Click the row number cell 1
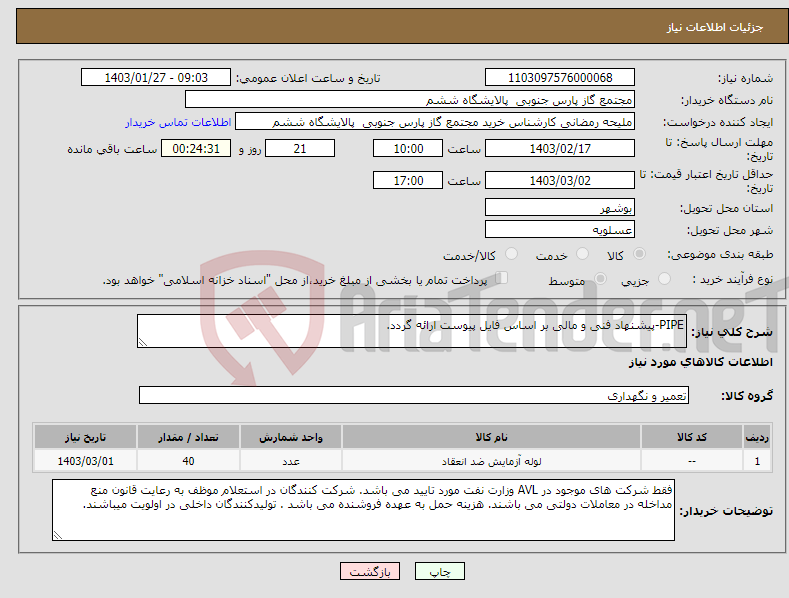The image size is (789, 598). coord(757,461)
